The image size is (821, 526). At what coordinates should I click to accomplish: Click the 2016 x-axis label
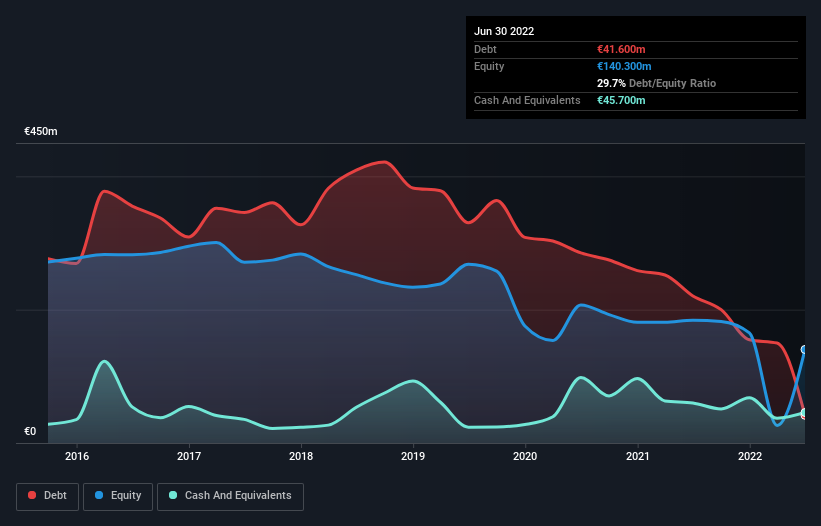pyautogui.click(x=77, y=456)
